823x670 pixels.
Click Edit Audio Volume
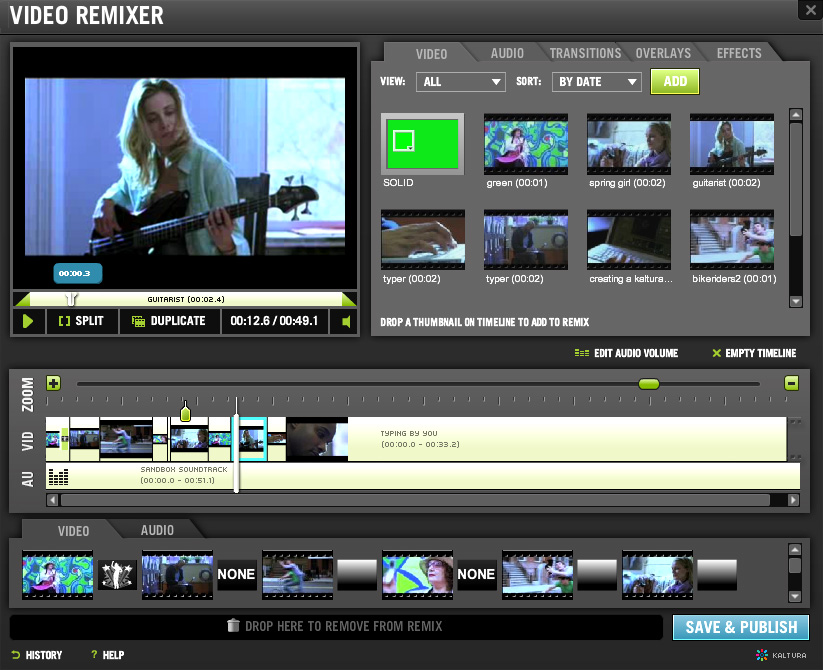[x=626, y=353]
